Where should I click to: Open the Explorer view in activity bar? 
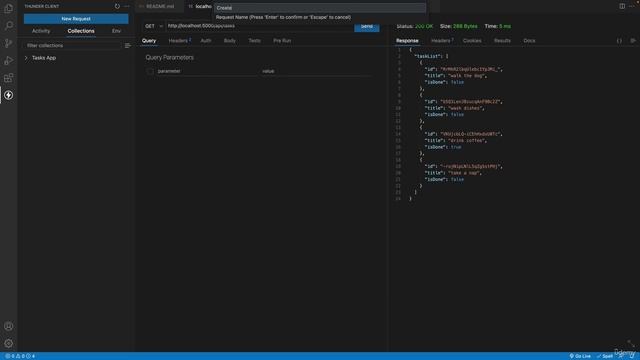pos(8,8)
